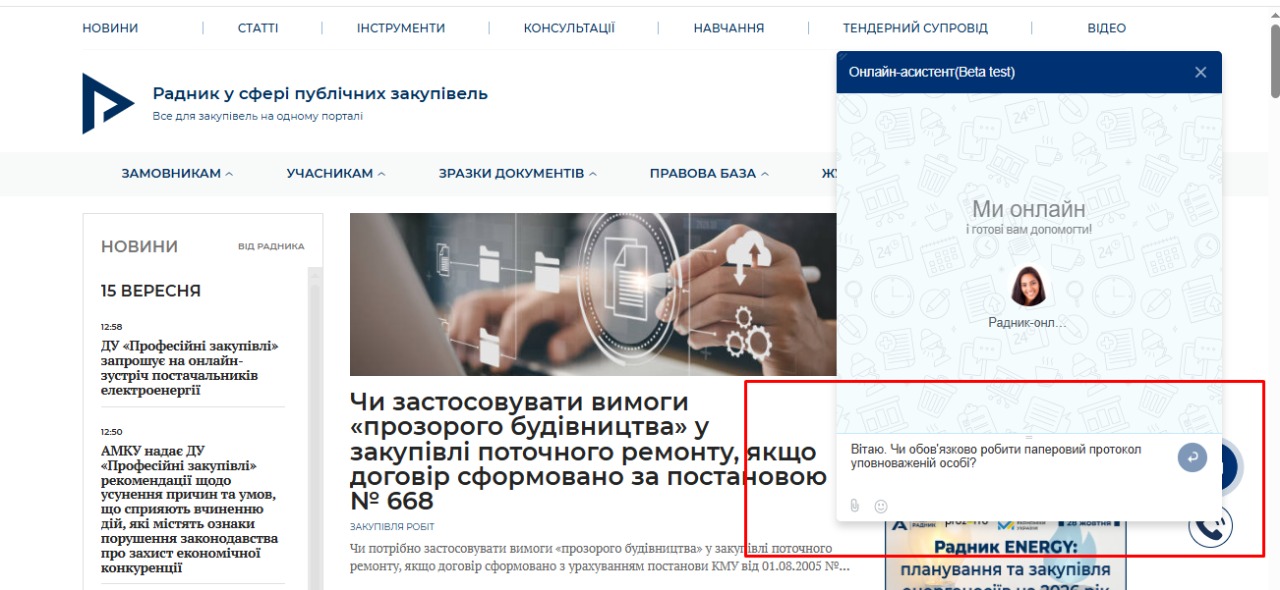This screenshot has height=590, width=1280.
Task: Open the article about прозорого будівництва
Action: [x=590, y=451]
